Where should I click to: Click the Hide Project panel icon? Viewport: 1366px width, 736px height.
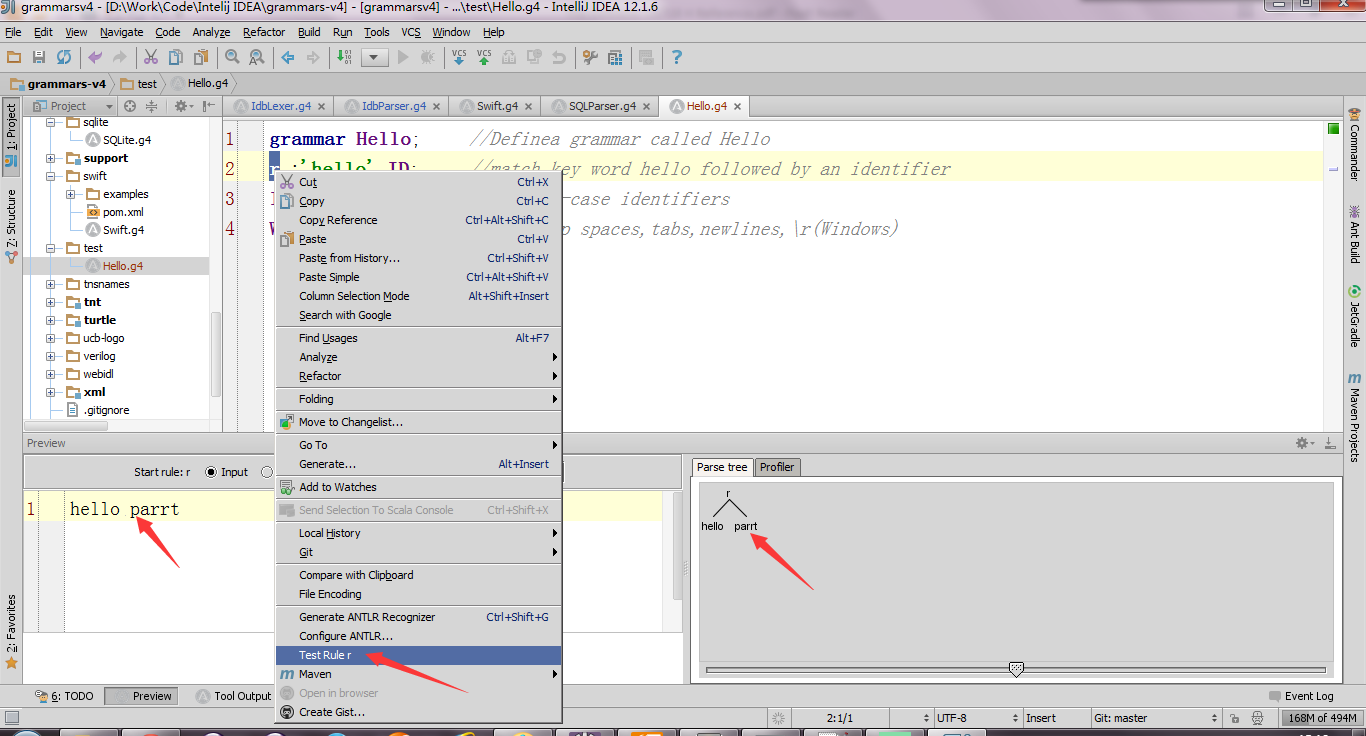[208, 106]
